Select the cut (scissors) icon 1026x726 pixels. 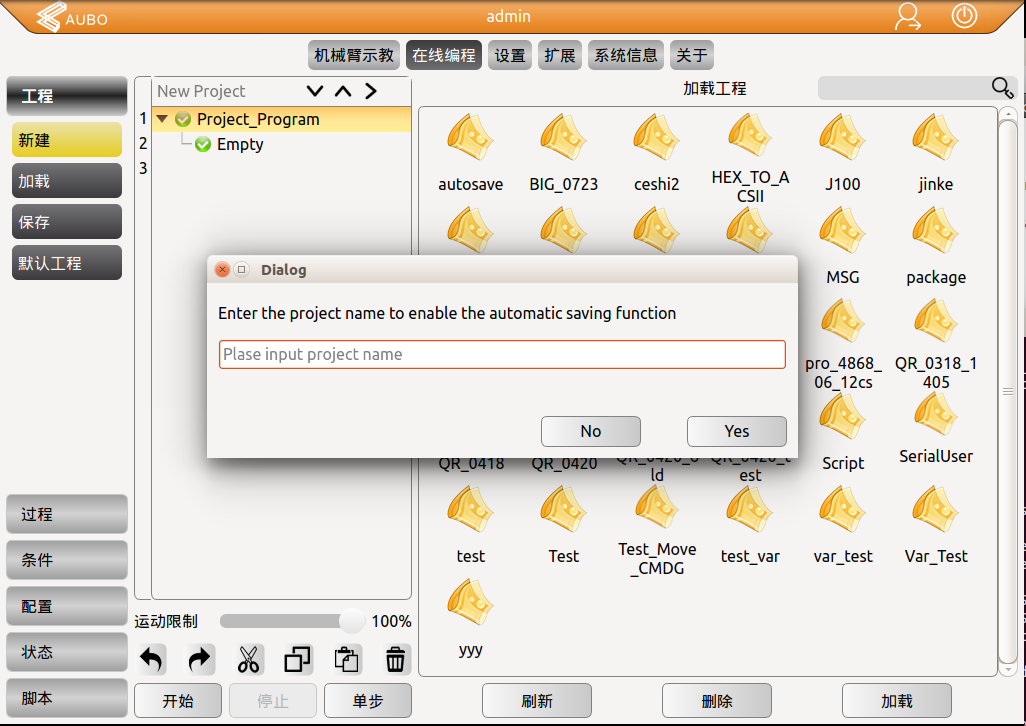(x=247, y=659)
